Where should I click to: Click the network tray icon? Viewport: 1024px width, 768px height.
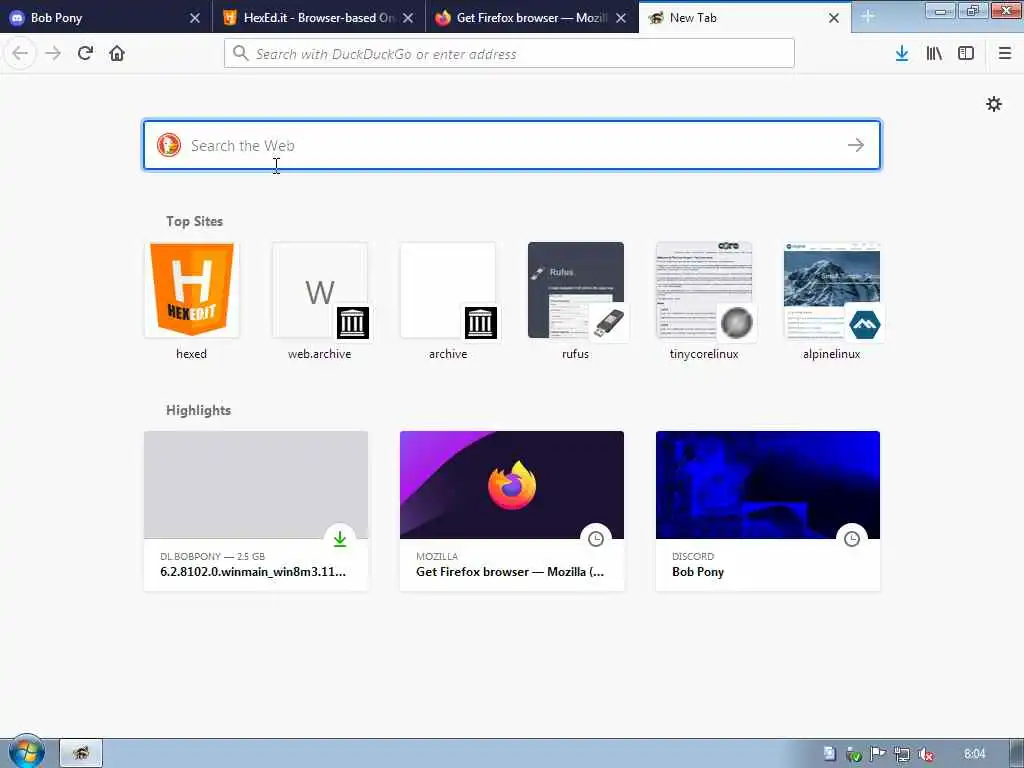901,754
